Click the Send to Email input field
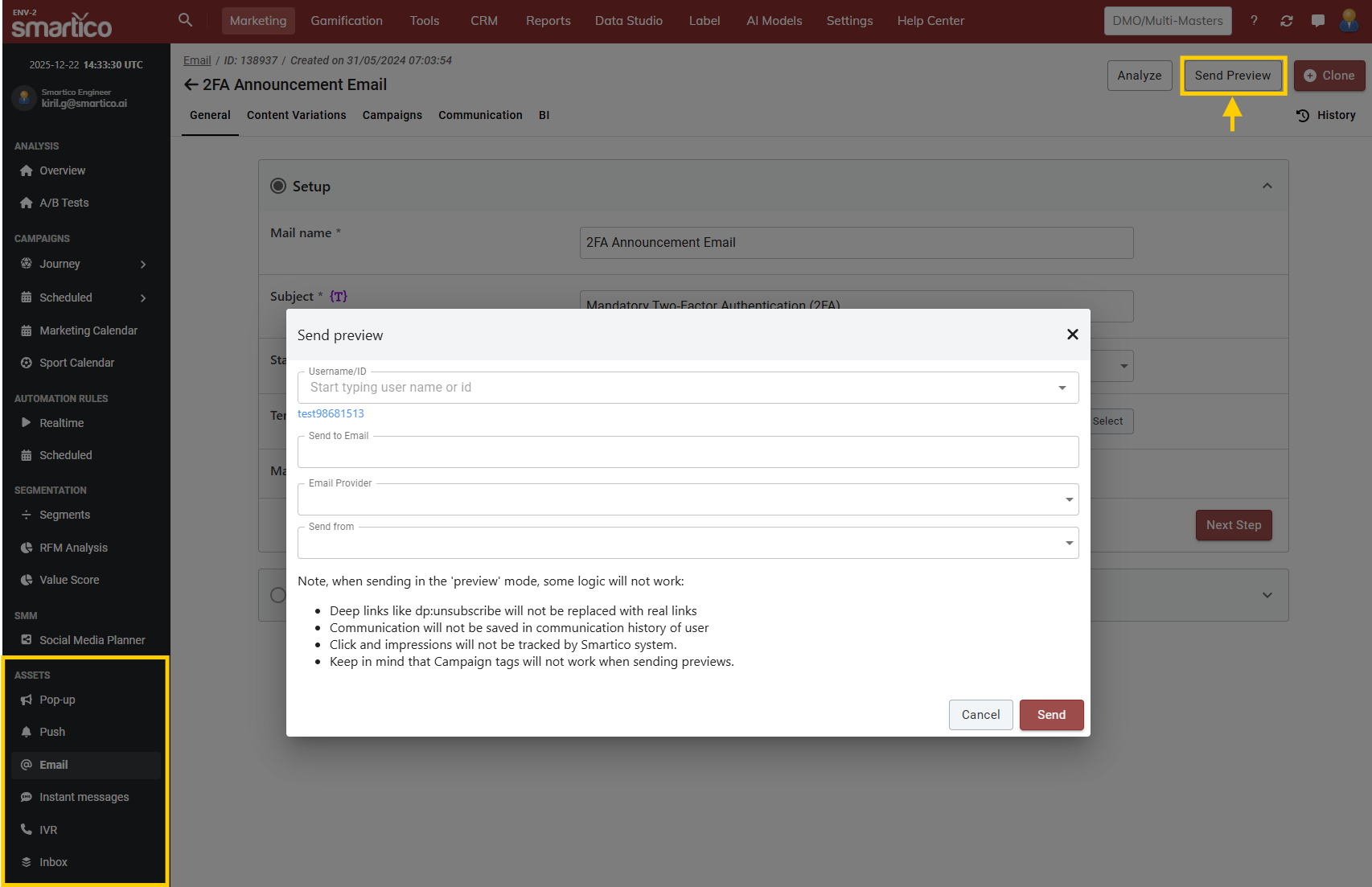Screen dimensions: 1372x887 point(688,453)
